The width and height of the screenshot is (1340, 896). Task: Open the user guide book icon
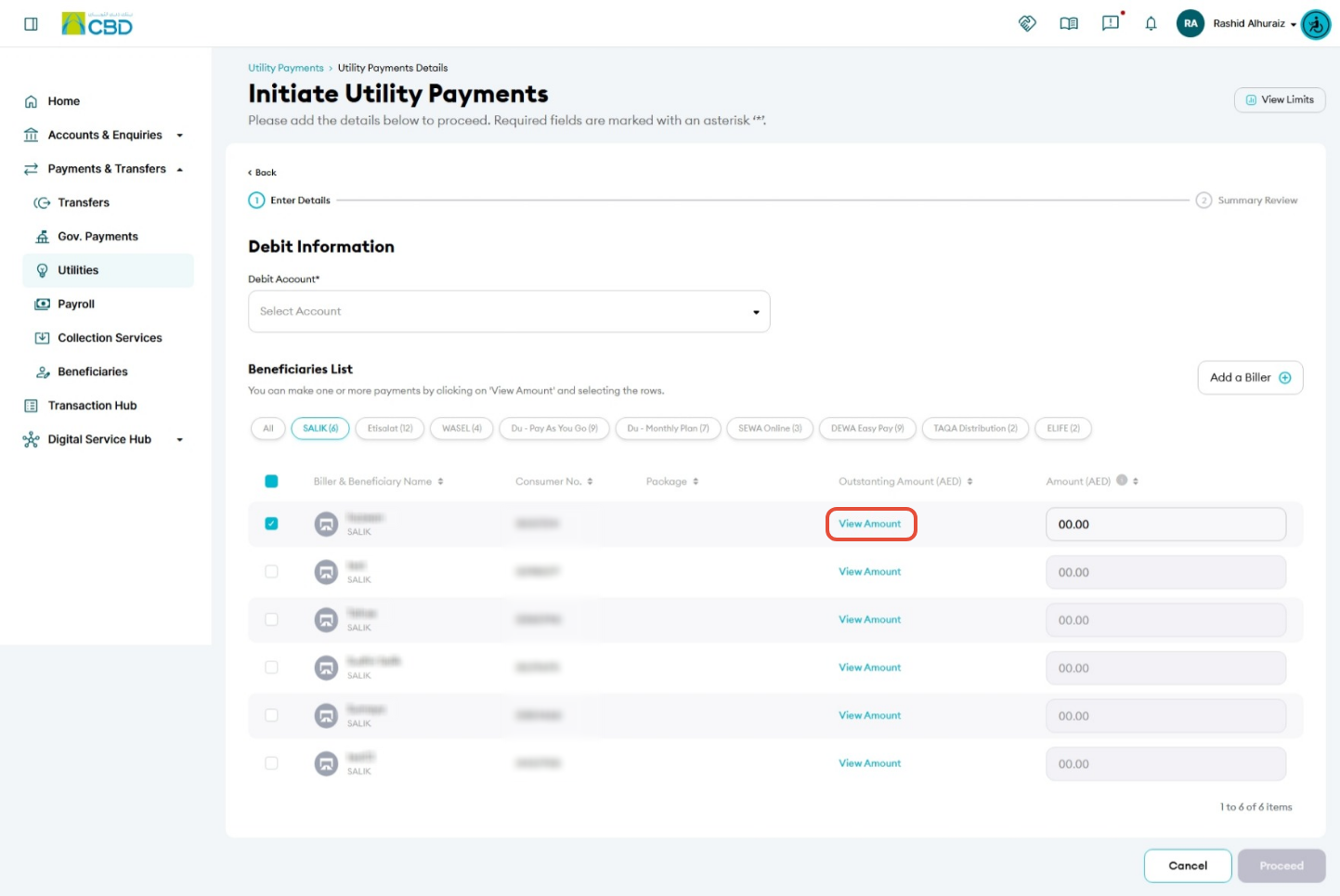[x=1069, y=23]
